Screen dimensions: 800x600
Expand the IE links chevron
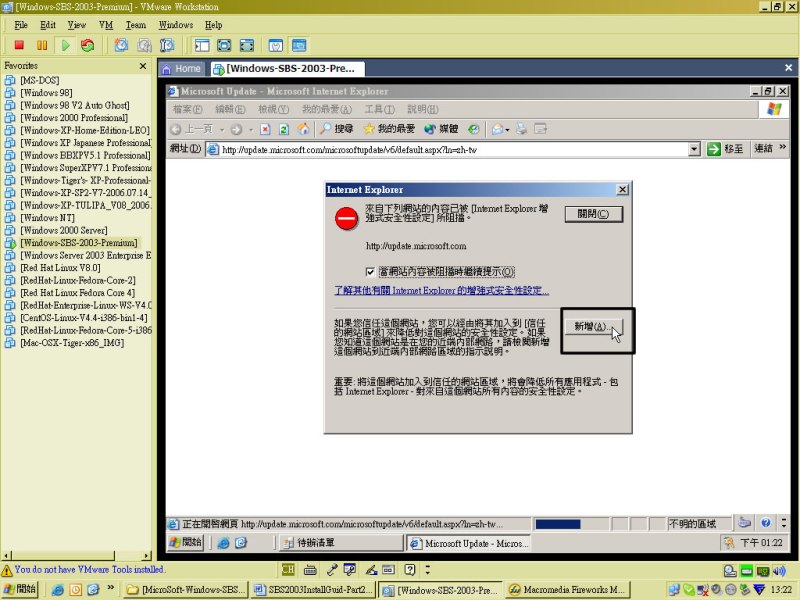click(783, 147)
